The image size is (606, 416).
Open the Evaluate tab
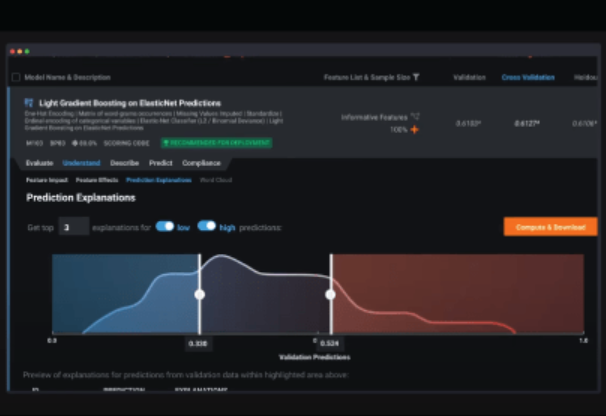pyautogui.click(x=39, y=163)
